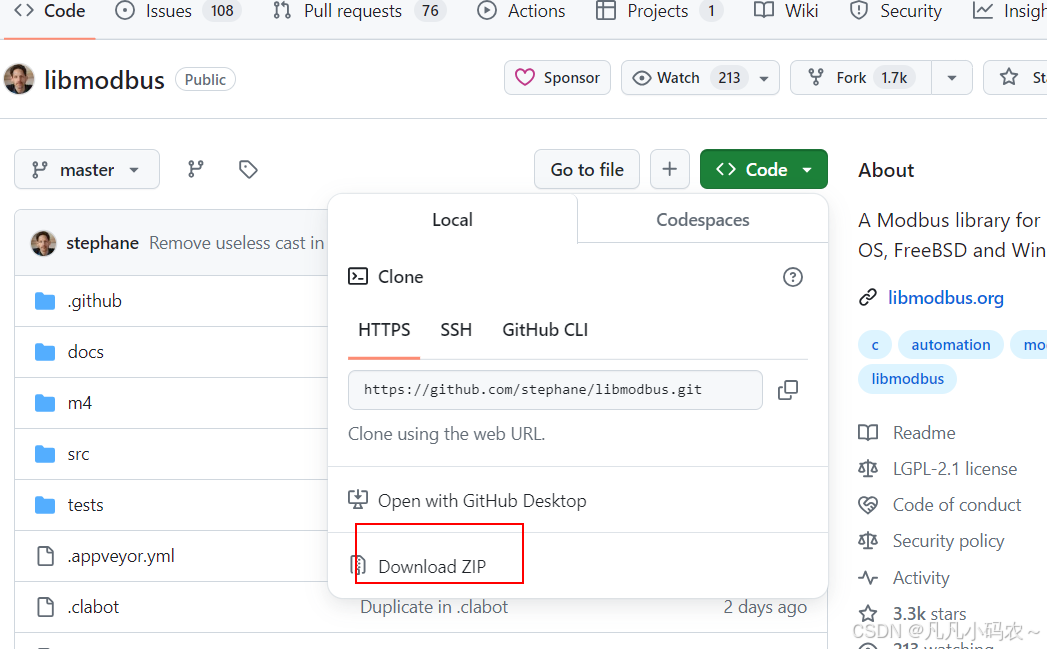The image size is (1047, 649).
Task: Select the c topic tag
Action: pos(875,345)
